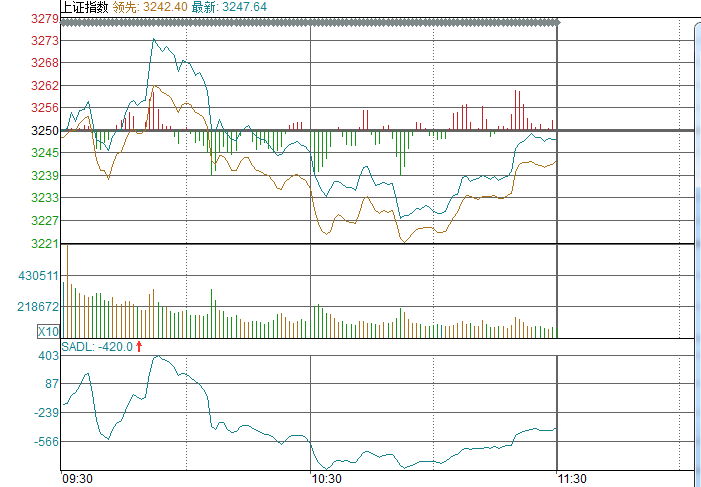Click the 3221 bottom price axis label
This screenshot has width=701, height=487.
click(x=44, y=243)
